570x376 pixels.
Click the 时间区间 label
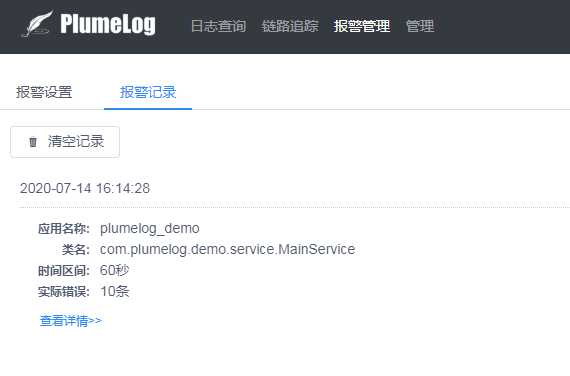[64, 271]
